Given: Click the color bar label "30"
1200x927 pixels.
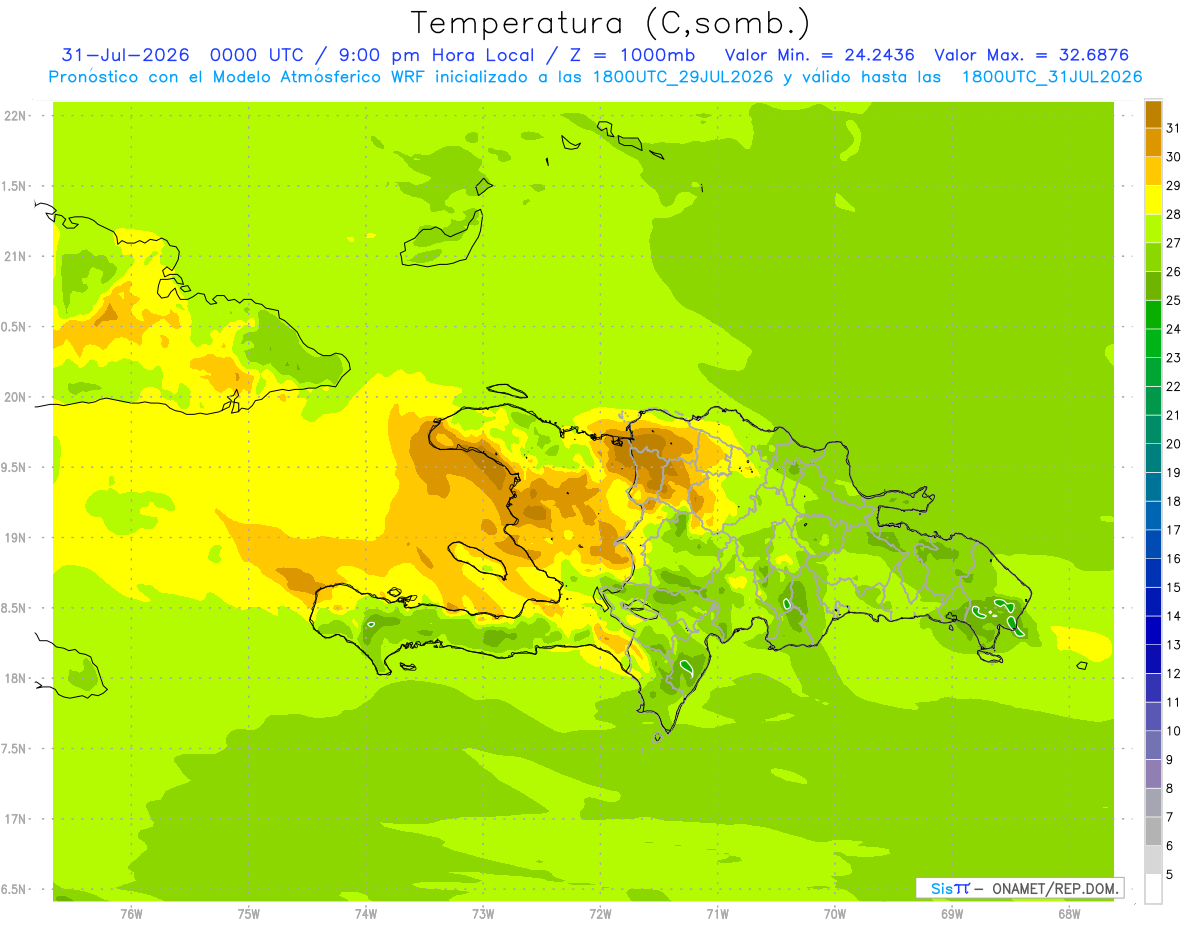Looking at the screenshot, I should (x=1174, y=157).
